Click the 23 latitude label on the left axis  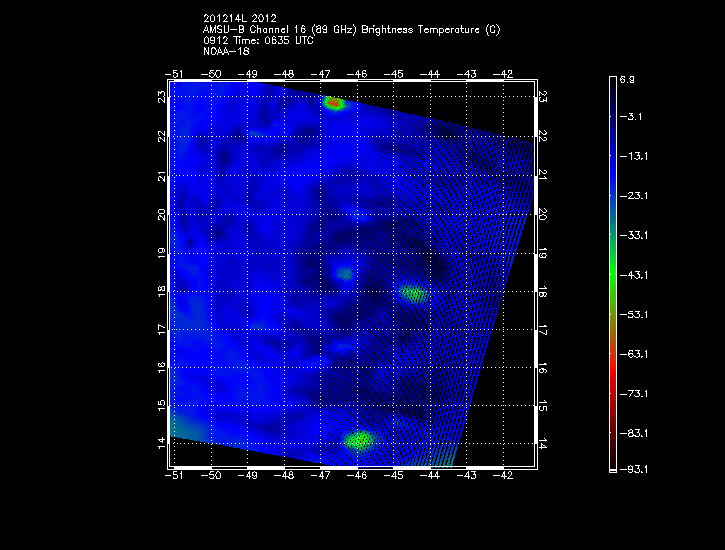pyautogui.click(x=160, y=96)
